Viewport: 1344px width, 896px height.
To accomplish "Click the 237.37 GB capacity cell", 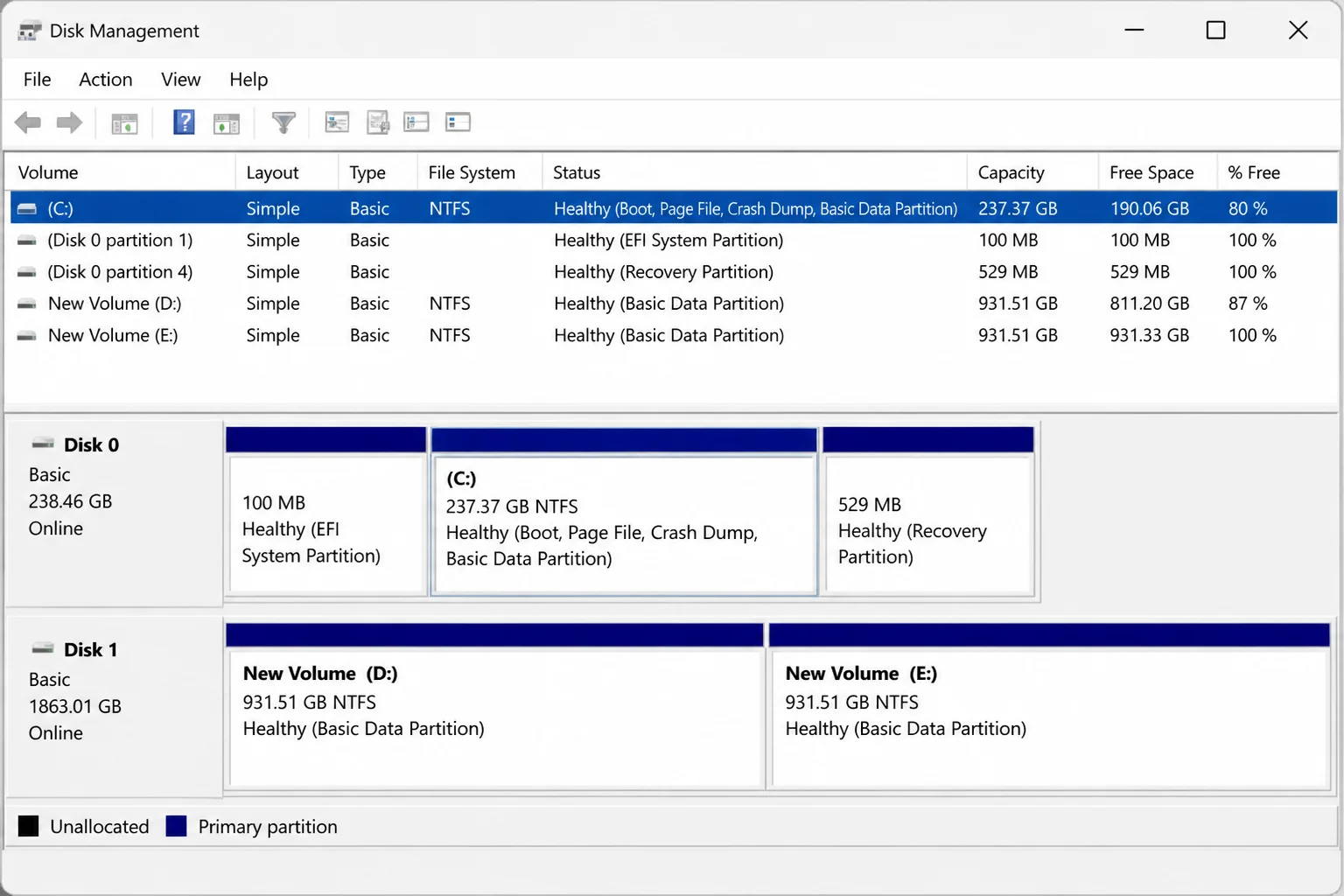I will pyautogui.click(x=1018, y=209).
